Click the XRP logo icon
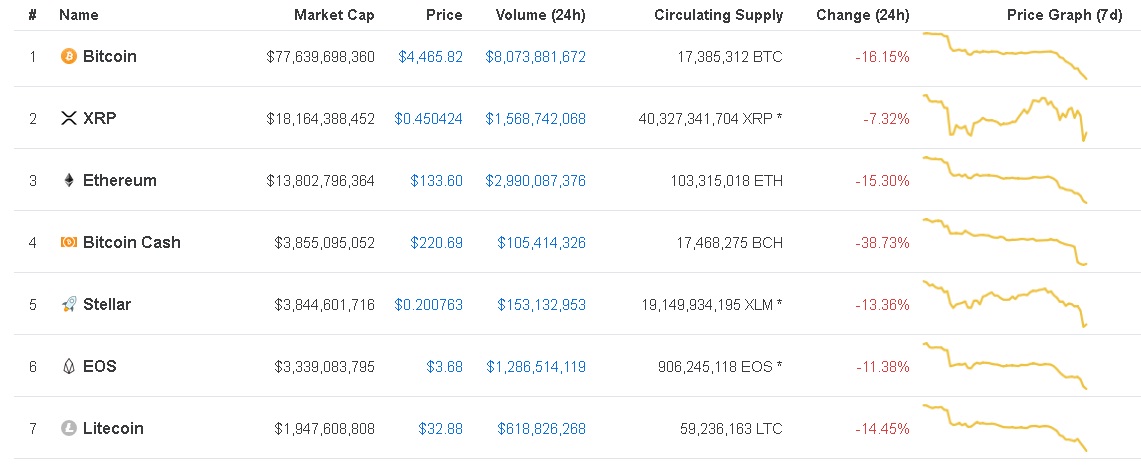 69,119
